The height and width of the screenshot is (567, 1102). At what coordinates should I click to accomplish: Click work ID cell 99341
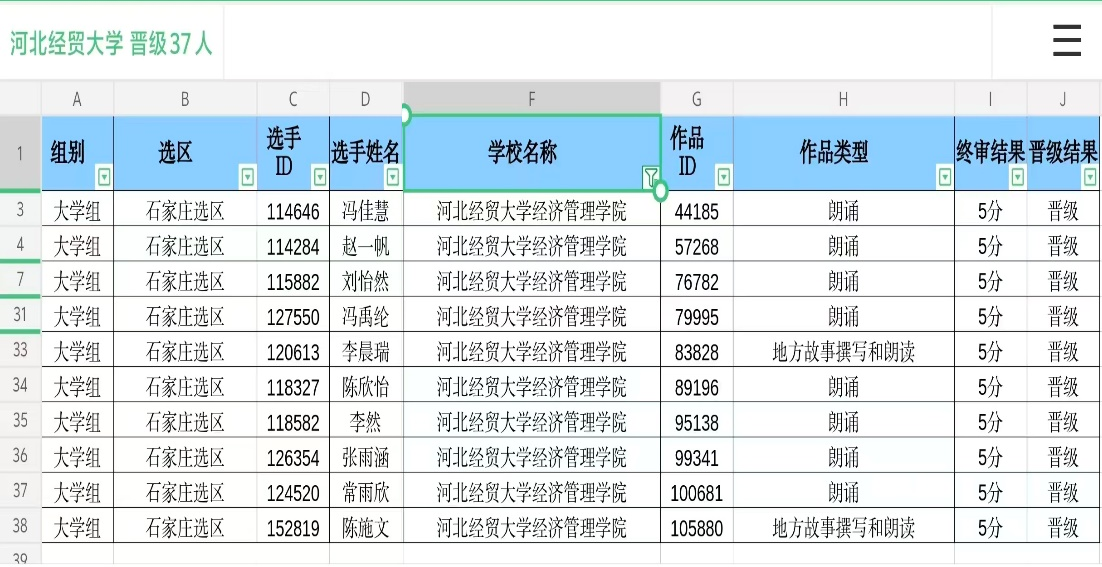point(696,457)
